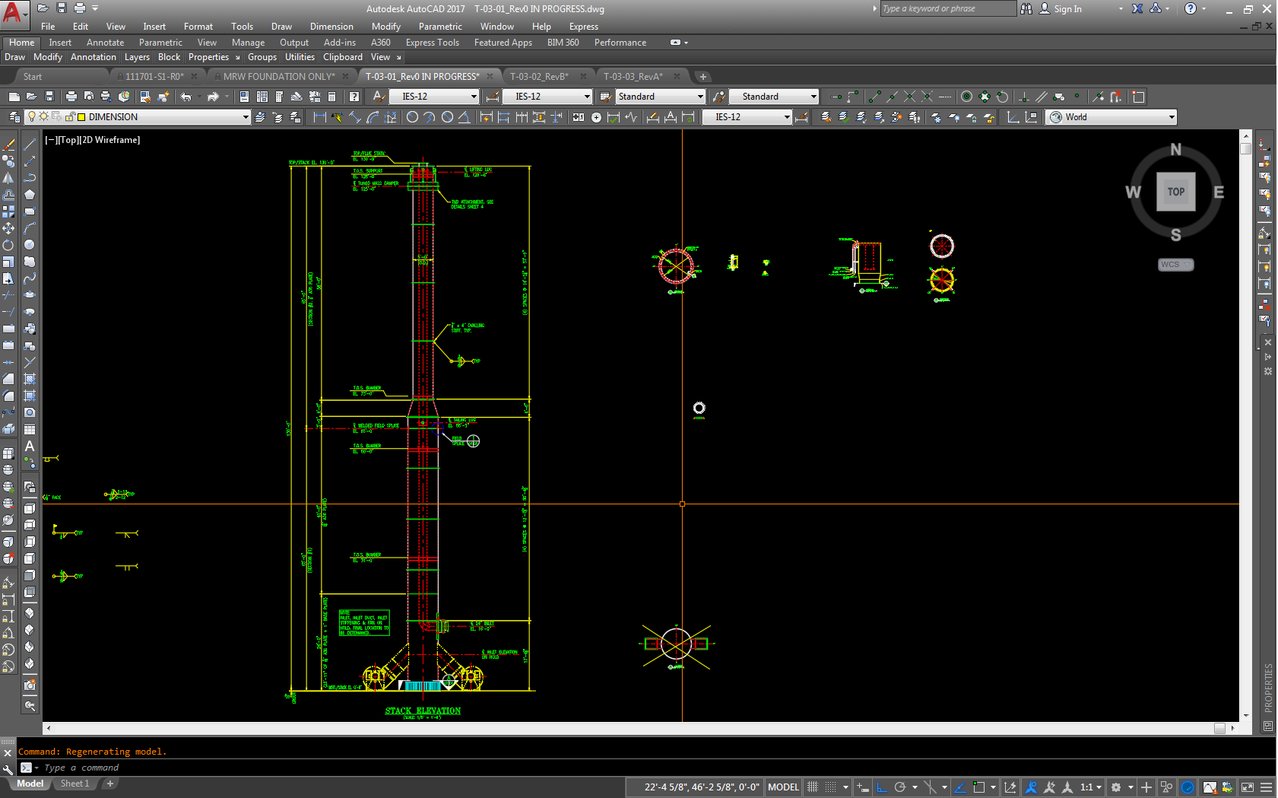This screenshot has width=1278, height=798.
Task: Click the new drawing plus tab button
Action: coord(703,76)
